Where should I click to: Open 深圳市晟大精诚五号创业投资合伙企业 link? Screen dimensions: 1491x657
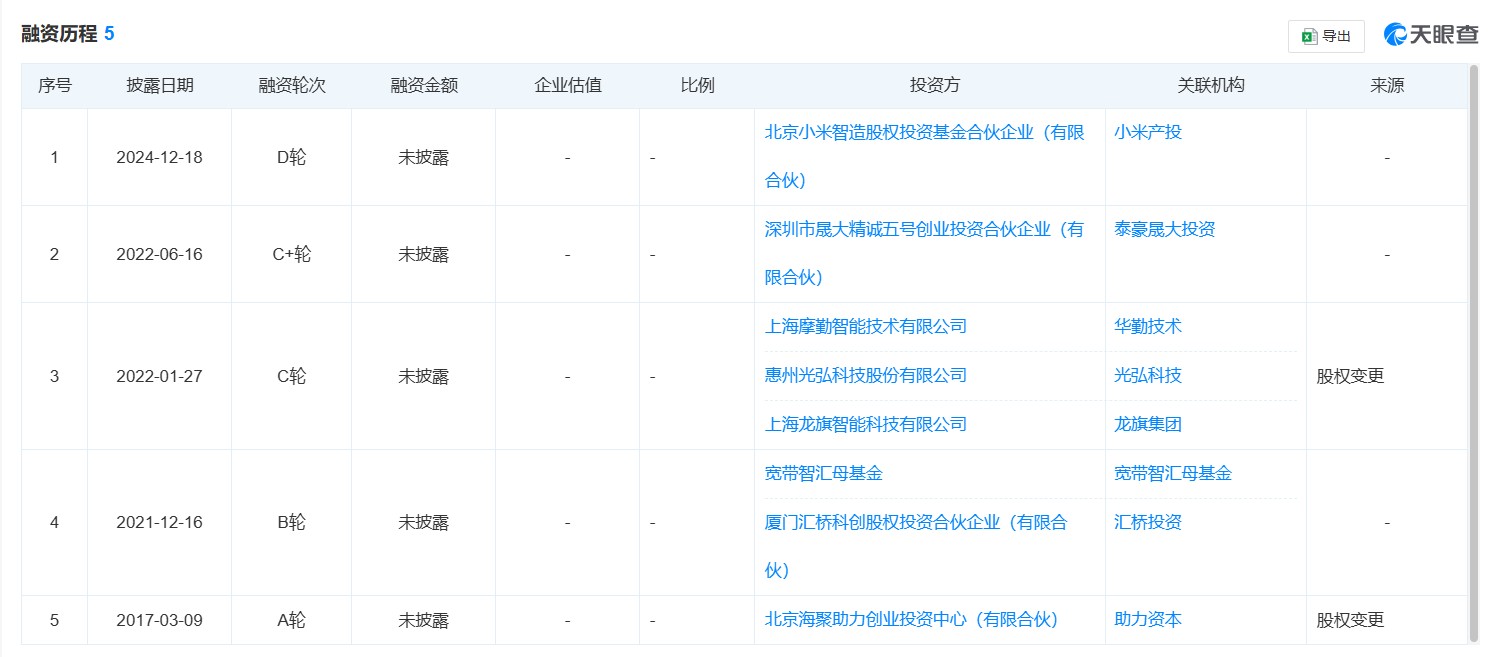tap(925, 253)
